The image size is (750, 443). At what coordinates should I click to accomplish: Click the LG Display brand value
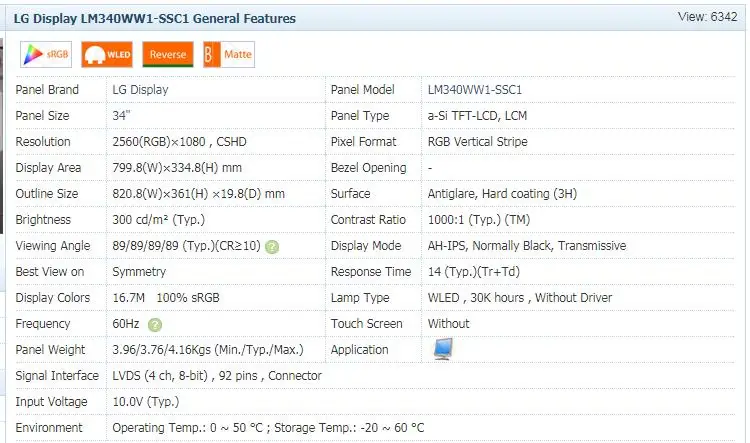[x=140, y=90]
